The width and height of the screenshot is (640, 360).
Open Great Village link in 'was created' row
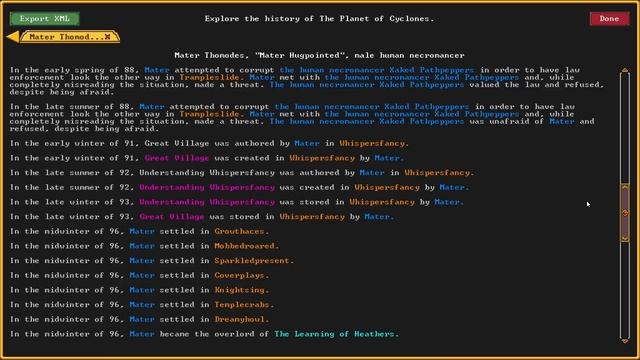177,158
